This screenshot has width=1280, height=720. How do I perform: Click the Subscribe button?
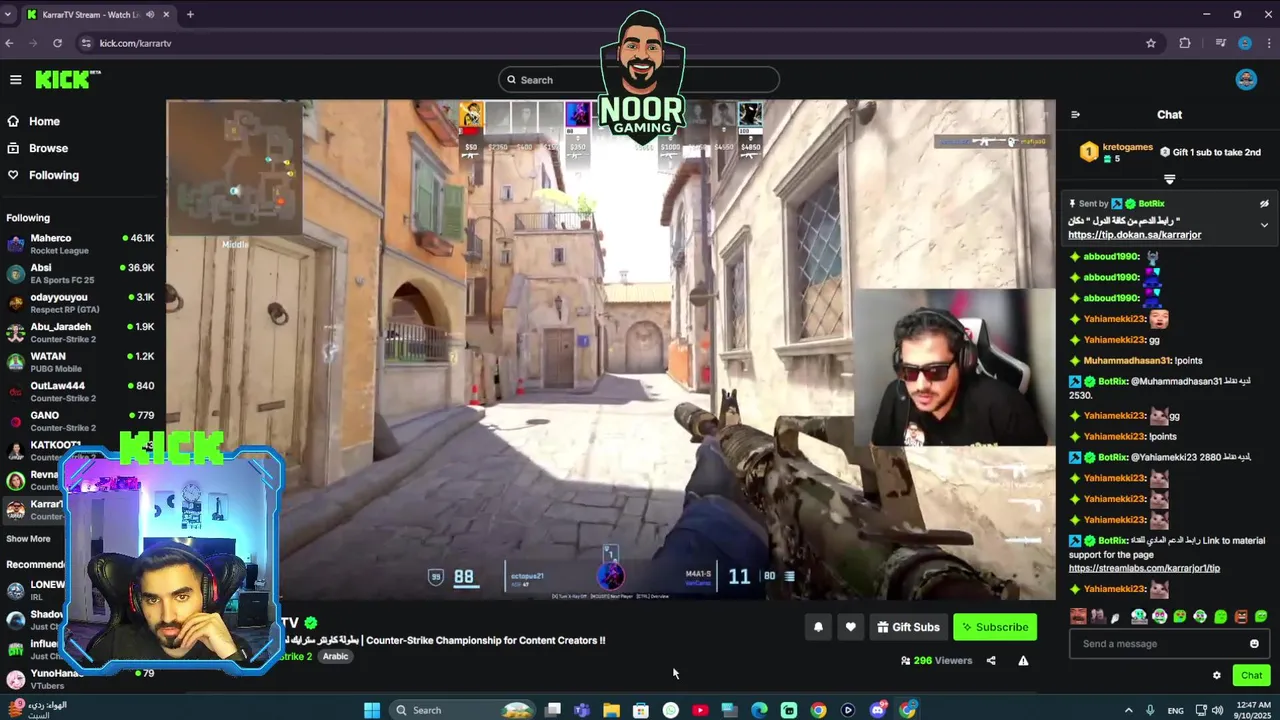pos(995,627)
